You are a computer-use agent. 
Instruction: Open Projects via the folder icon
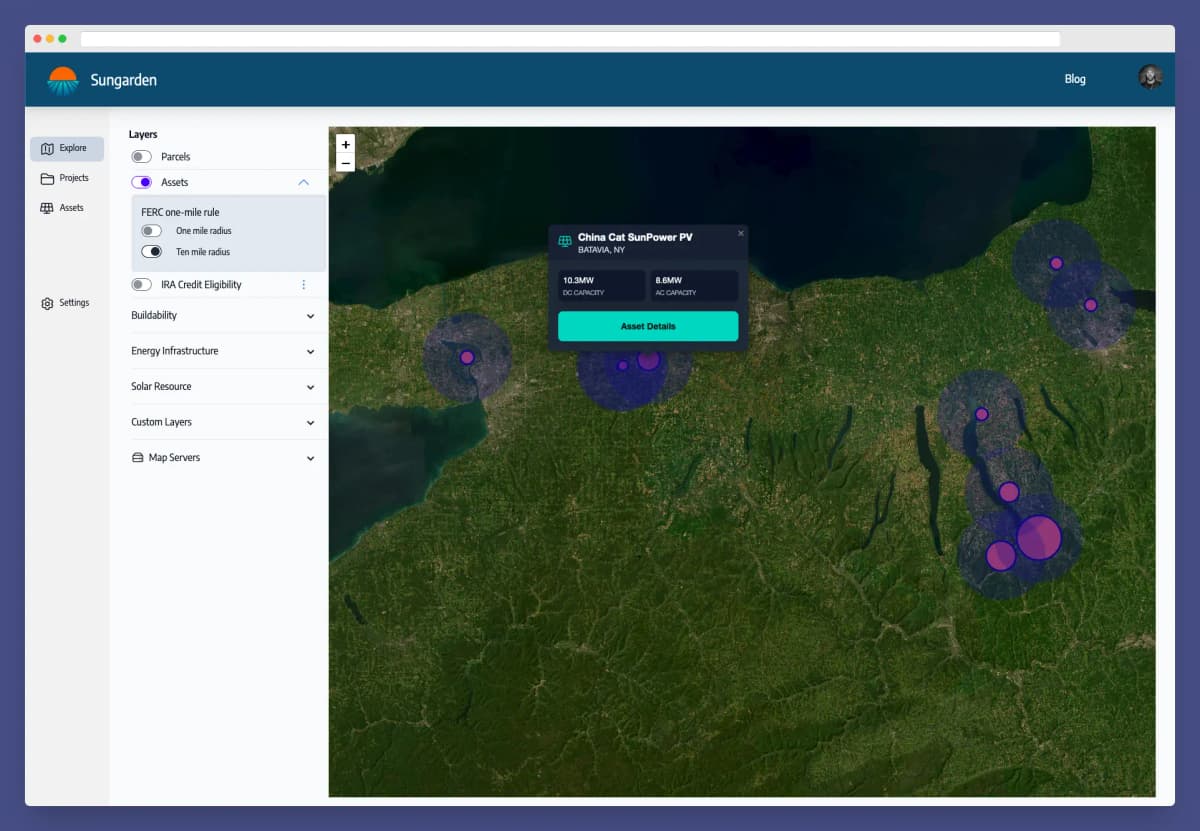48,177
